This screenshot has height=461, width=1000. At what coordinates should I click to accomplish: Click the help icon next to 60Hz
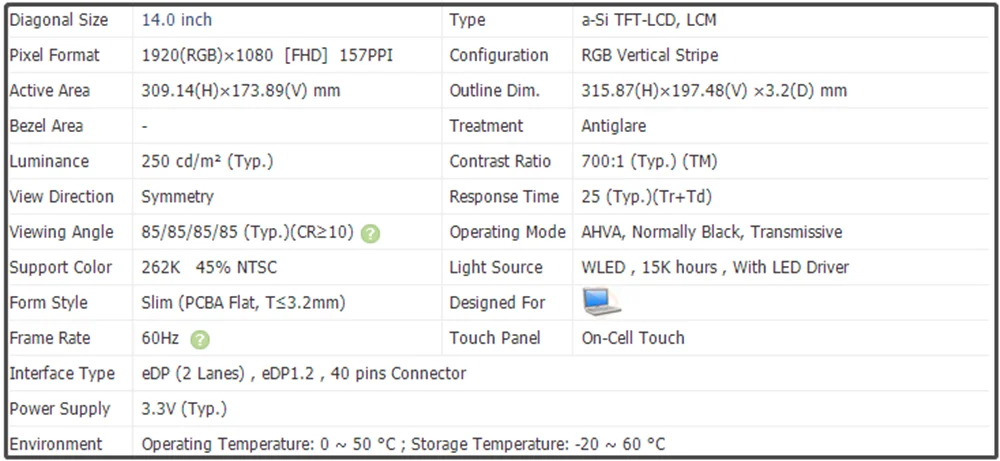200,339
